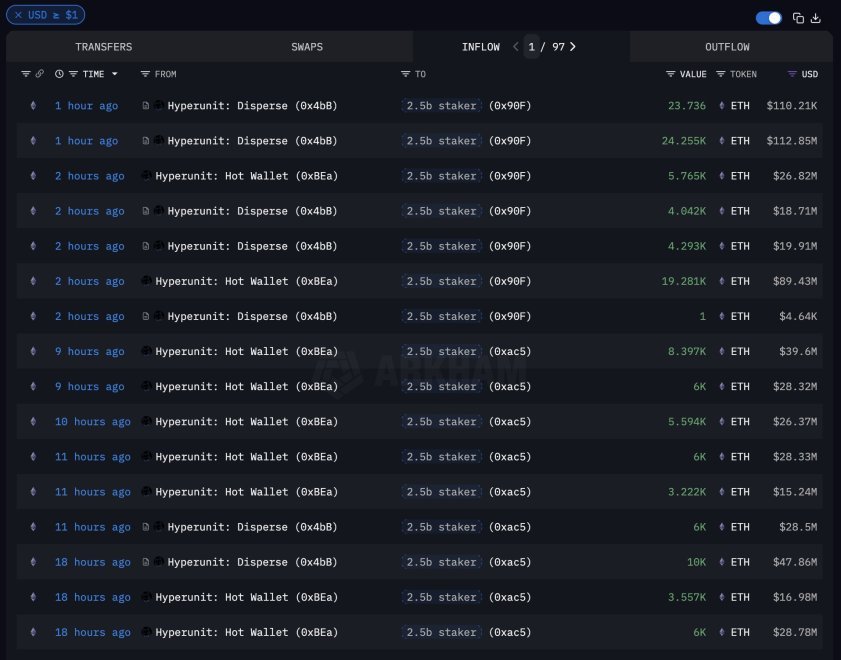Click the 1 / 97 page indicator
841x660 pixels.
coord(538,46)
